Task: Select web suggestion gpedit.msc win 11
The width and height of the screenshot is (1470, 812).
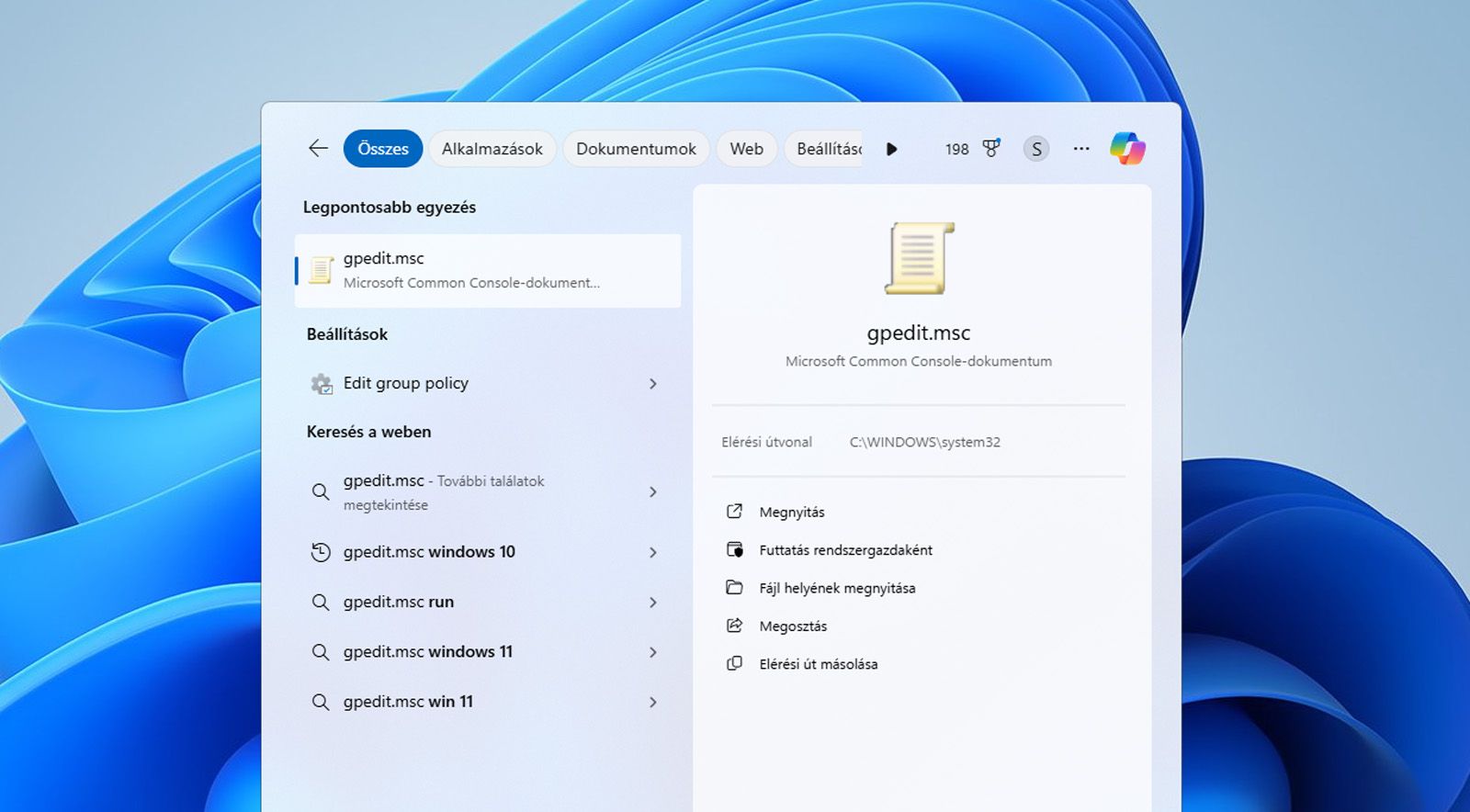Action: point(488,702)
